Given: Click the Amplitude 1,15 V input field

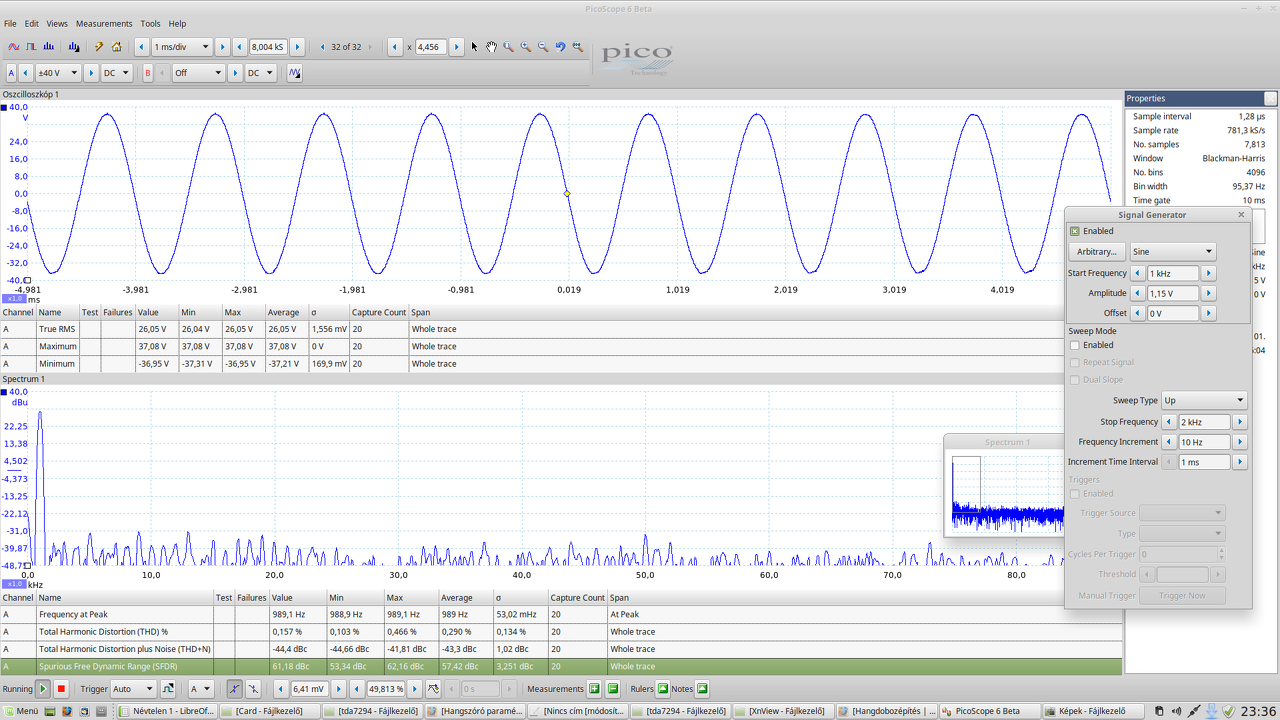Looking at the screenshot, I should click(1172, 294).
